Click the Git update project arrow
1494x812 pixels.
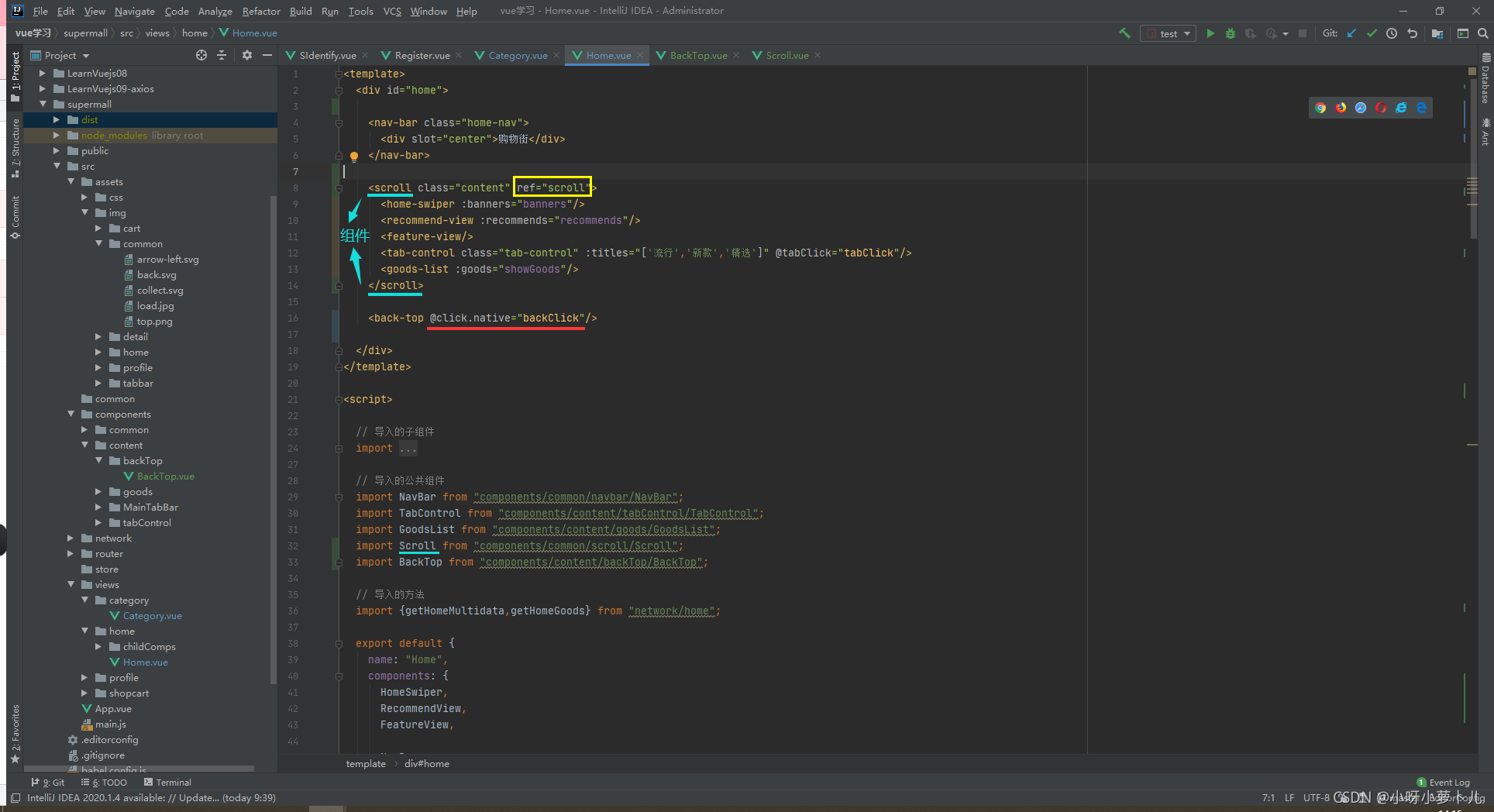1351,33
